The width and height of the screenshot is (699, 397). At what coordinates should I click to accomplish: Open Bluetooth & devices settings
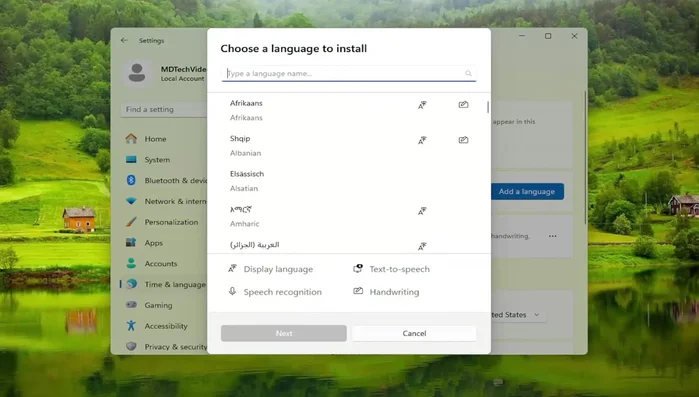tap(164, 180)
